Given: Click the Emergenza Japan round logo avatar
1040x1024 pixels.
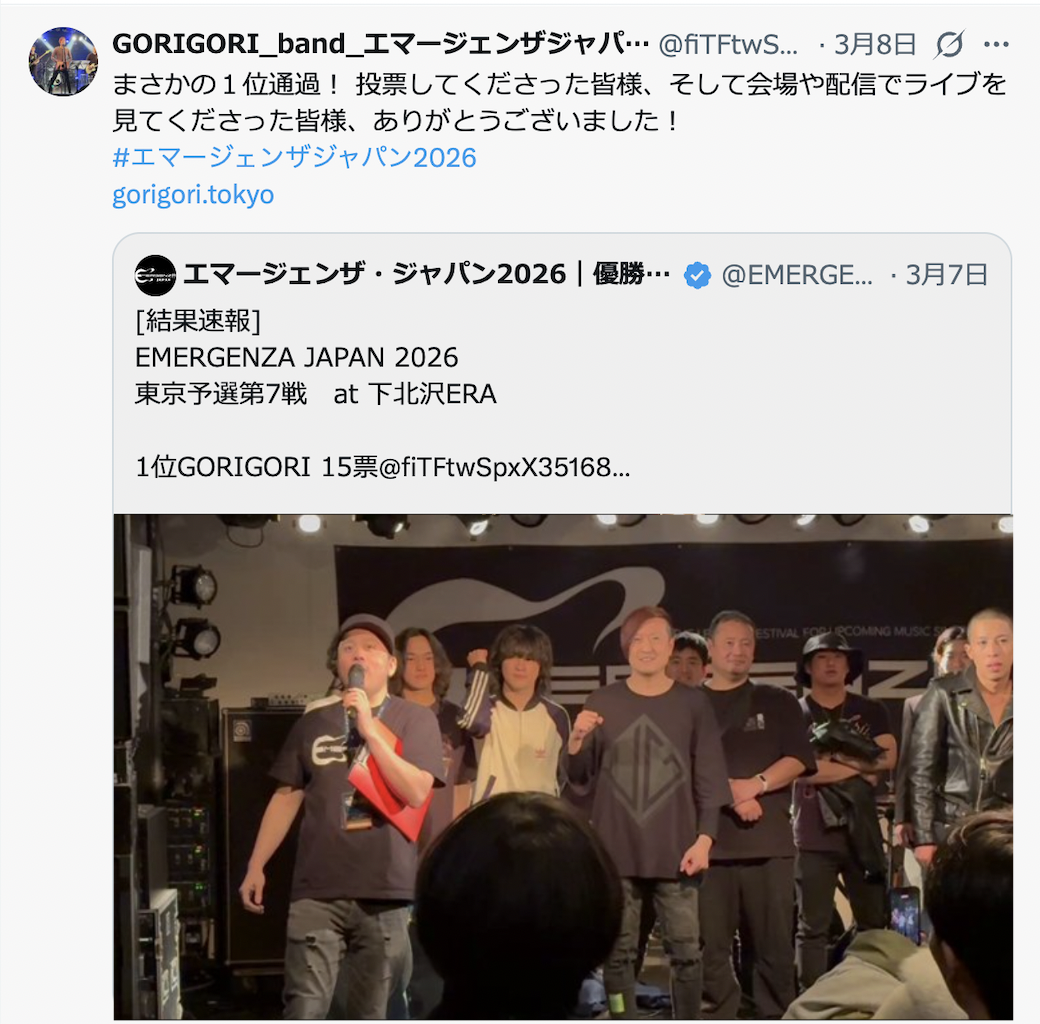Looking at the screenshot, I should 155,275.
